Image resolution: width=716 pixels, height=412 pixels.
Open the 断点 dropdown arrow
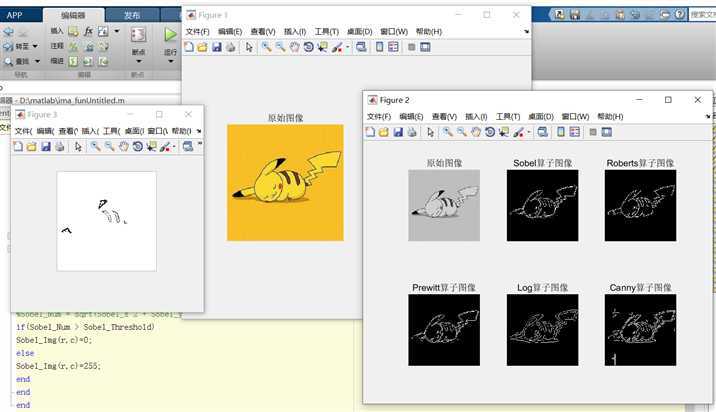pos(138,61)
